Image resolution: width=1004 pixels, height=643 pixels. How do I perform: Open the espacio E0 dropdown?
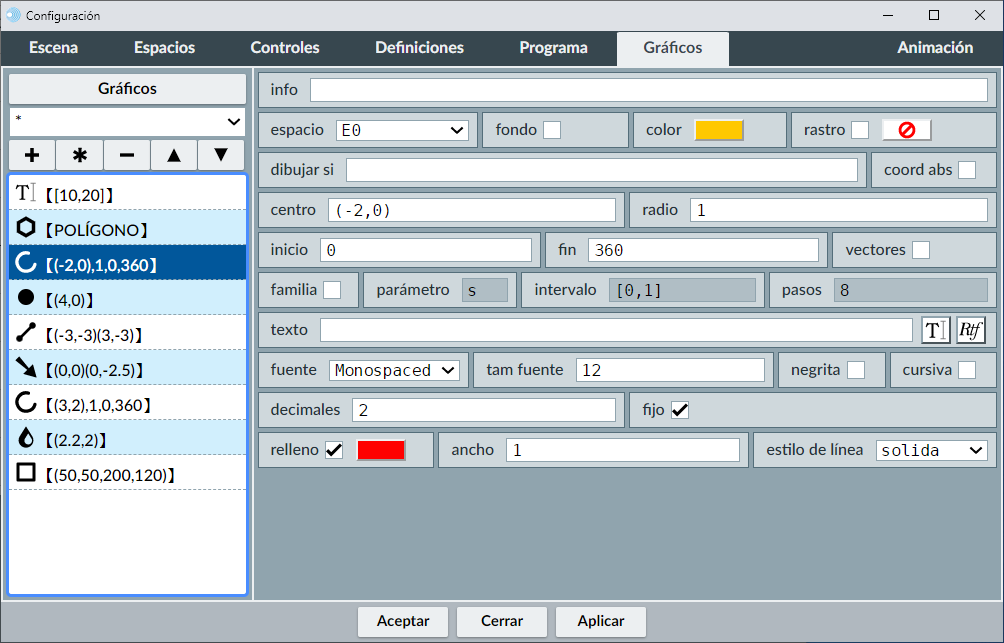(402, 130)
